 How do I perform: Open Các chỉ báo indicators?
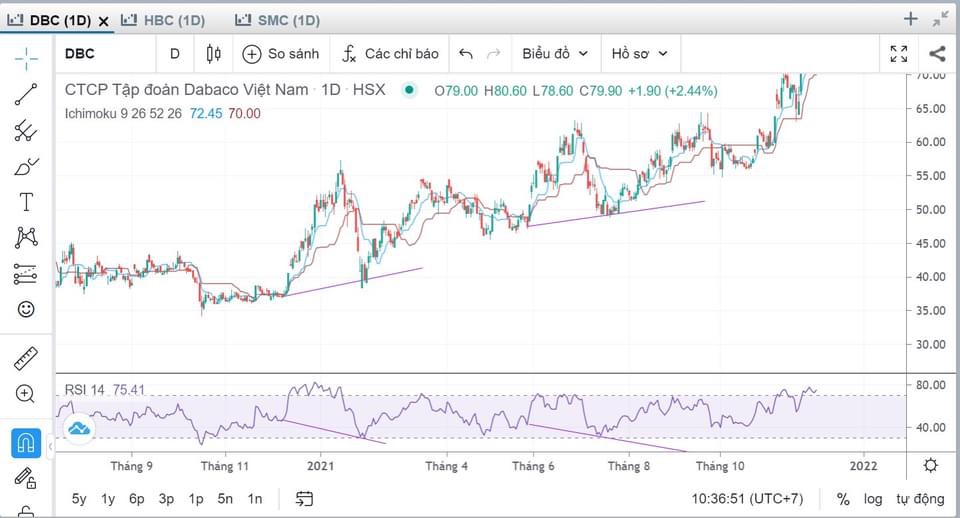(390, 54)
